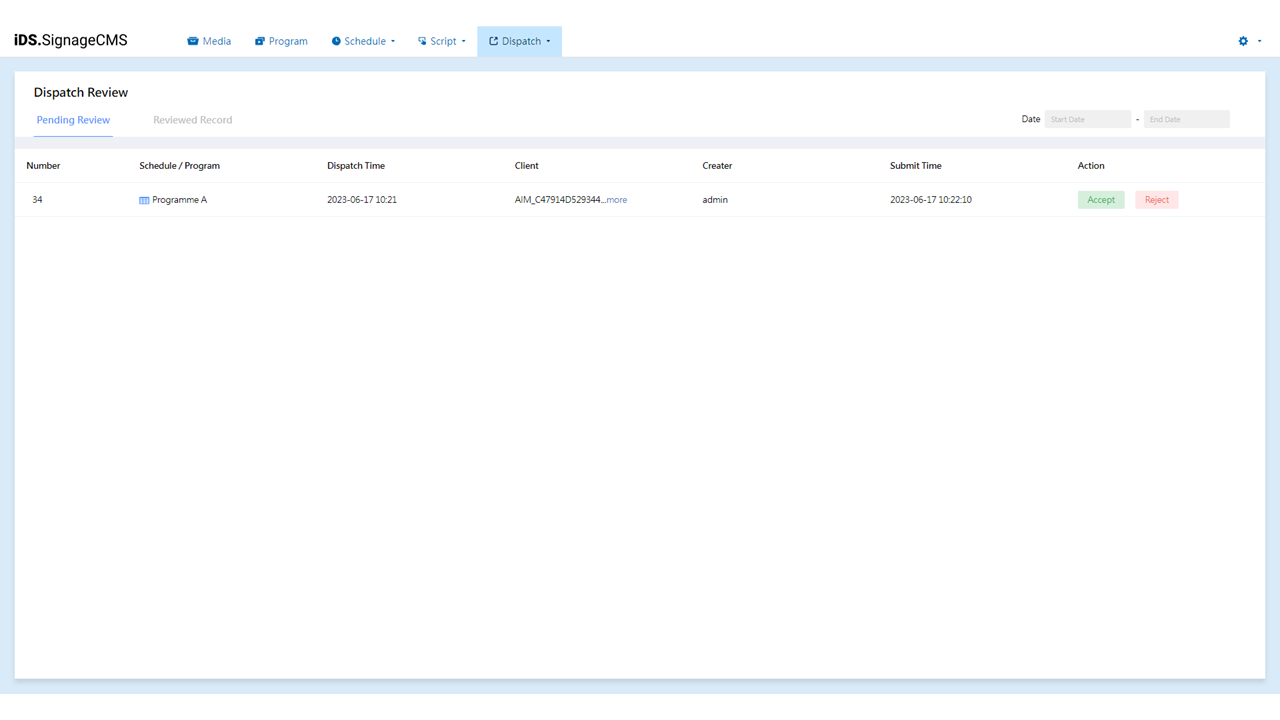
Task: Expand the Dispatch dropdown arrow
Action: point(548,42)
